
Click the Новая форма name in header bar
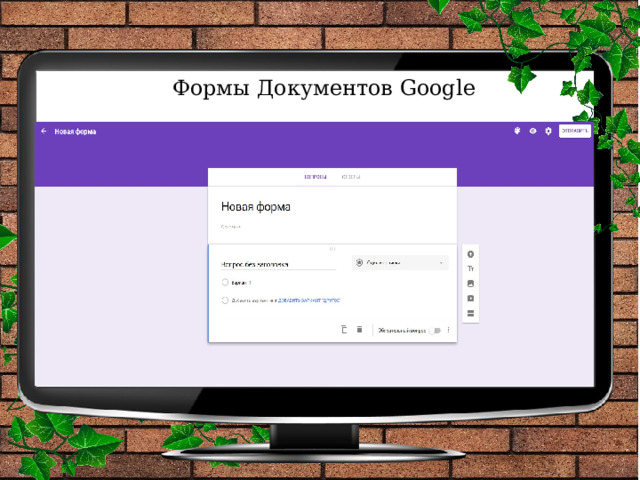pyautogui.click(x=76, y=131)
